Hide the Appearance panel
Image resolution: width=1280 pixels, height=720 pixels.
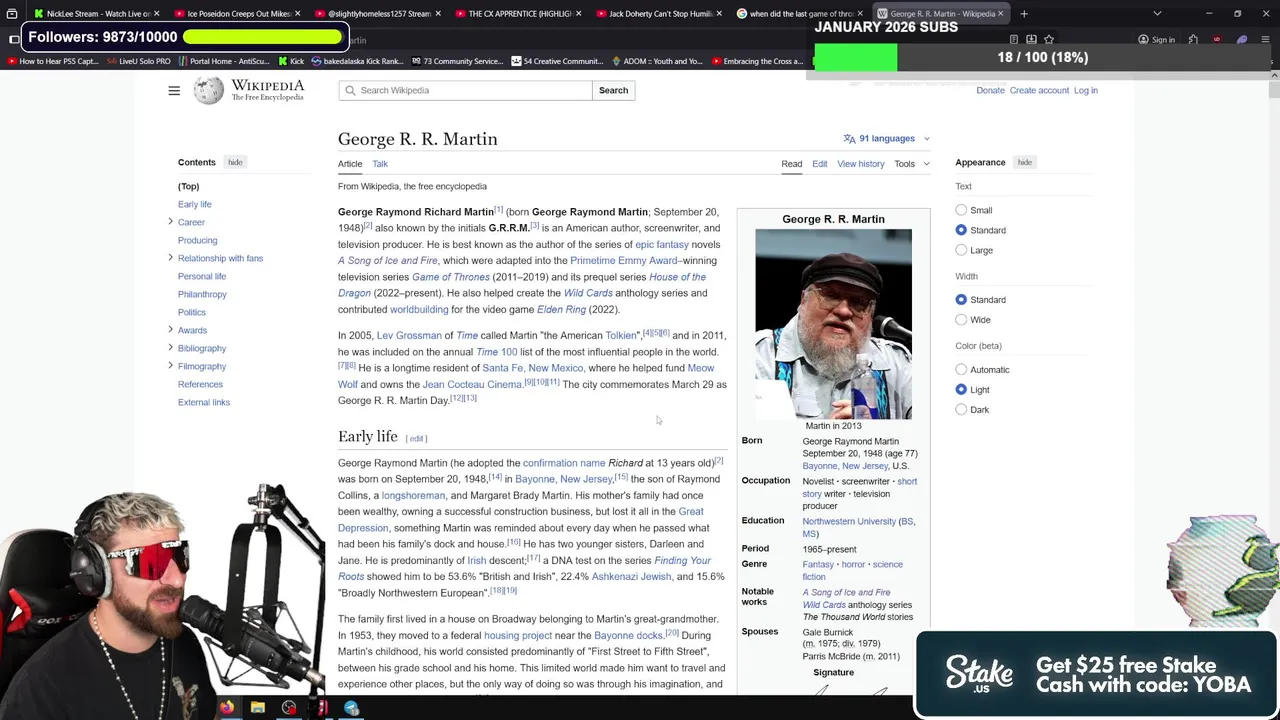(1025, 162)
